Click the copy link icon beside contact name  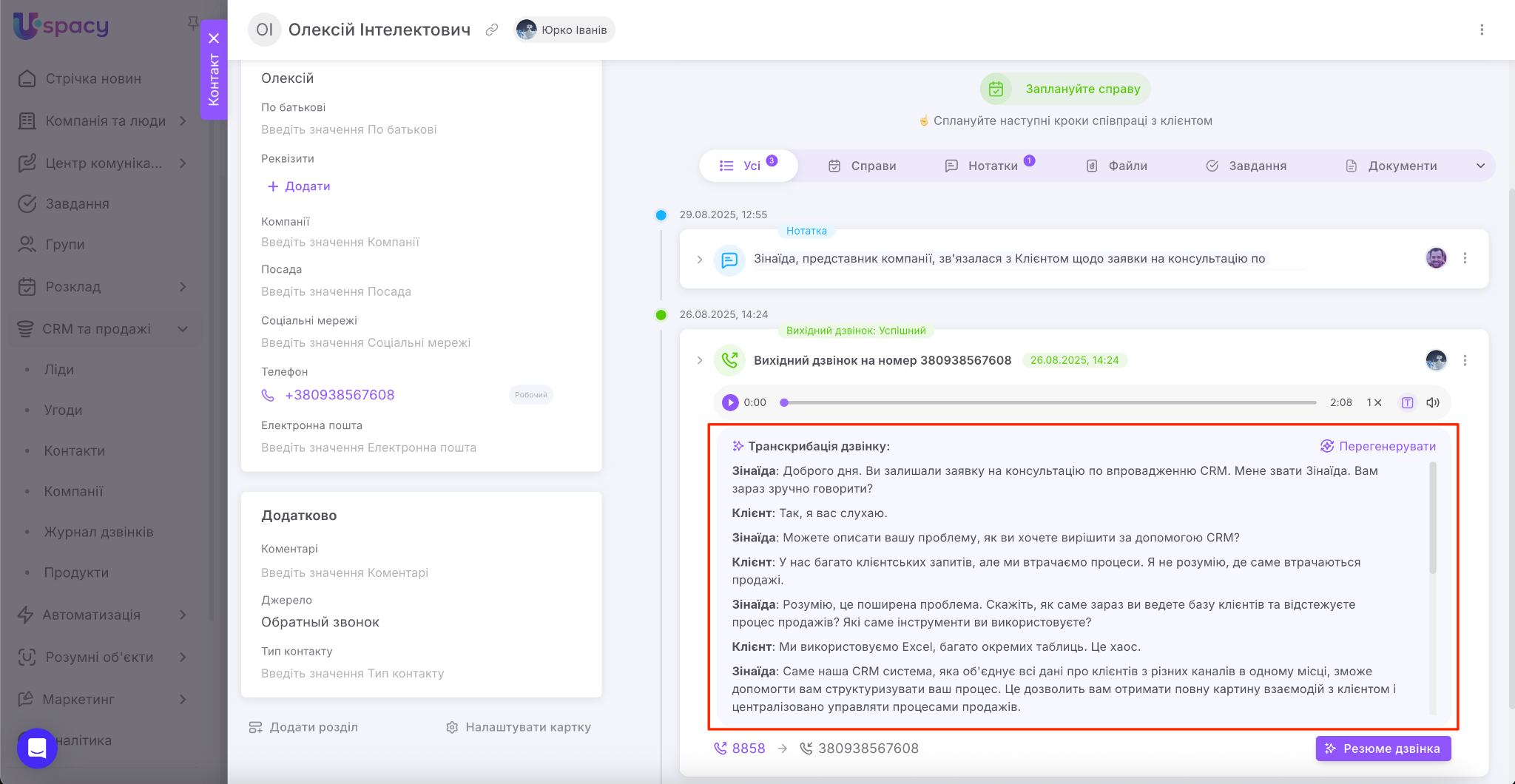click(x=491, y=30)
